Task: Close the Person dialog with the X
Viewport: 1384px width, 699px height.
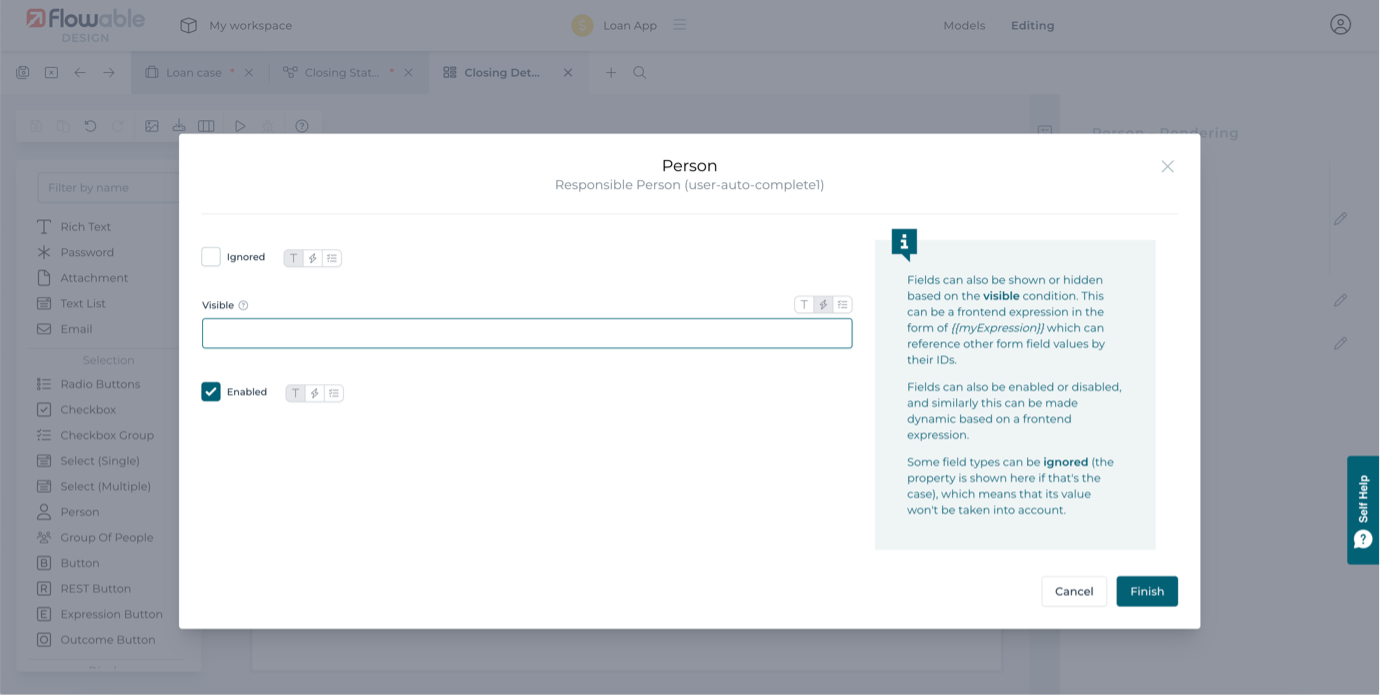Action: pos(1167,167)
